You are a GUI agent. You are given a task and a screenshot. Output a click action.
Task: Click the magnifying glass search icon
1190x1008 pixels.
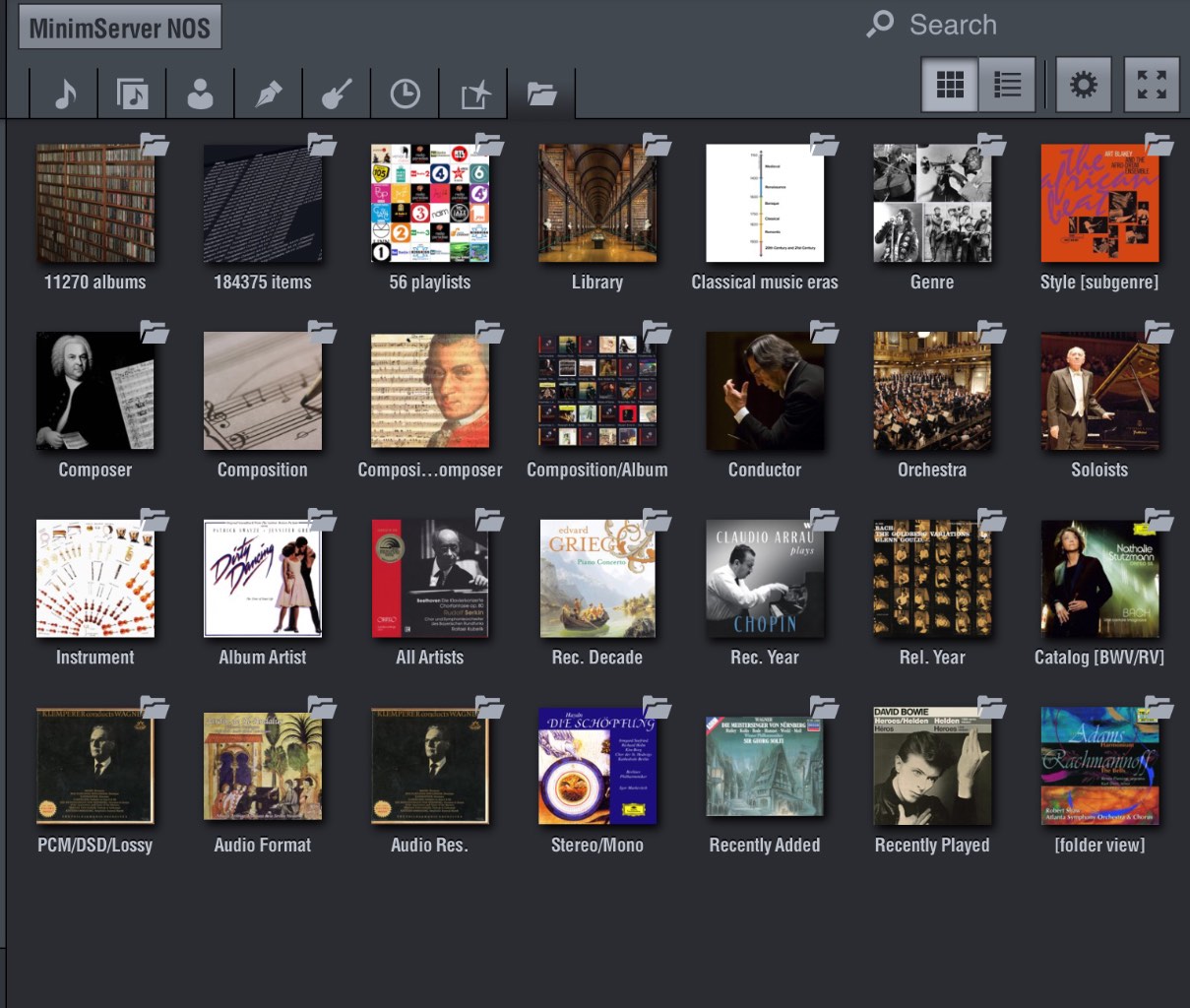click(880, 24)
